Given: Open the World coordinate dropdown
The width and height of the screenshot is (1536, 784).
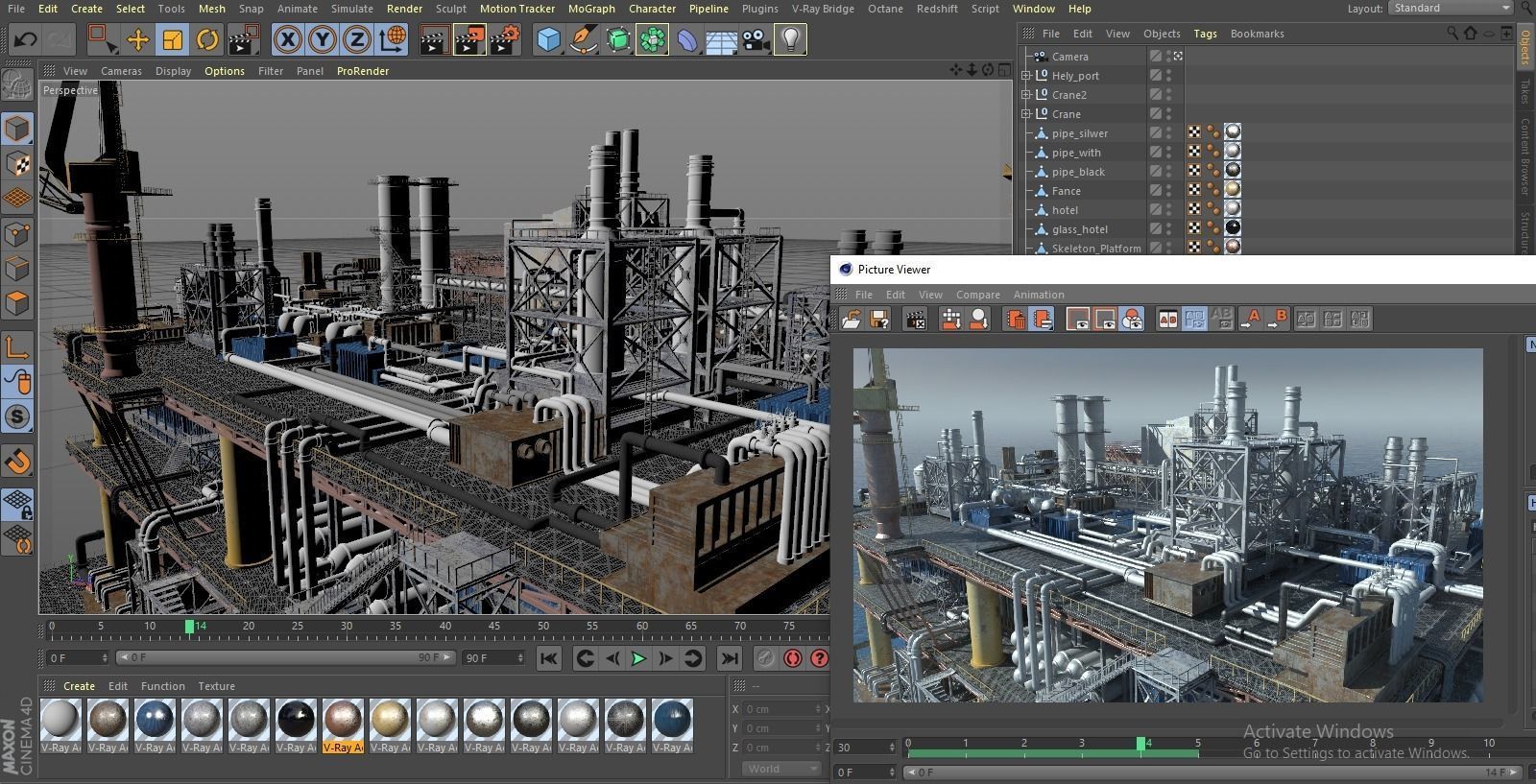Looking at the screenshot, I should pos(781,769).
